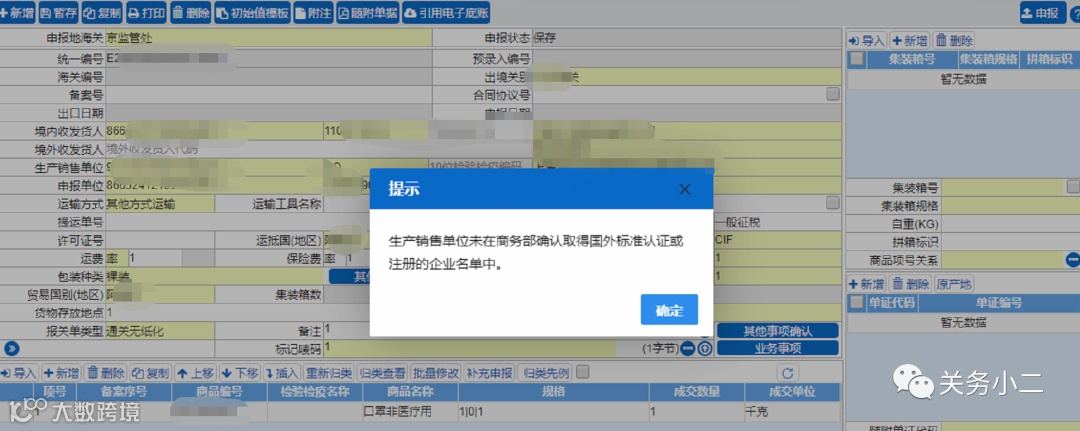Open the 附注 notes button
Image resolution: width=1080 pixels, height=431 pixels.
[314, 12]
